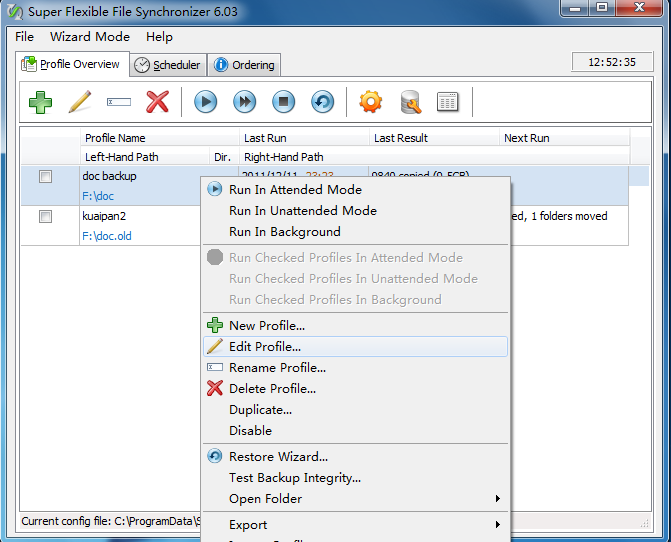Image resolution: width=671 pixels, height=542 pixels.
Task: Expand the Export submenu arrow
Action: pyautogui.click(x=497, y=524)
